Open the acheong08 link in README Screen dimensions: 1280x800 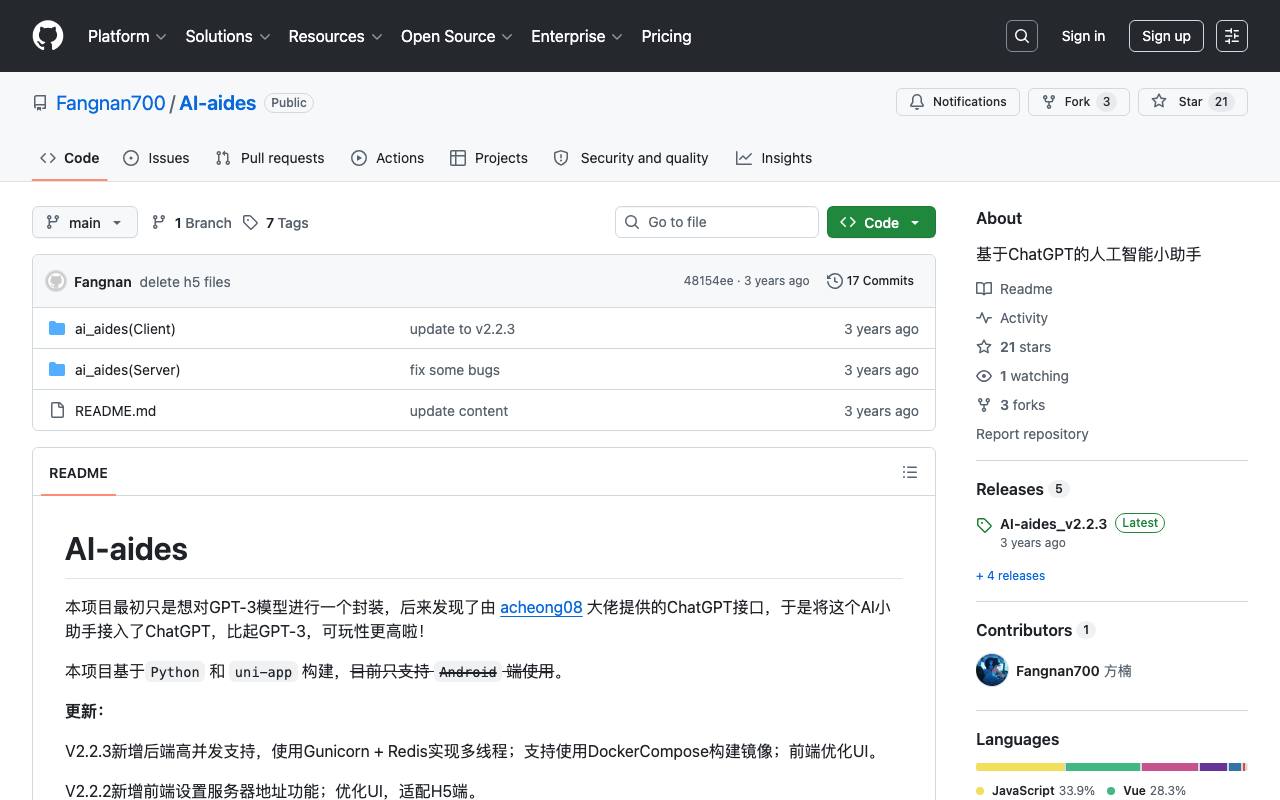(x=541, y=607)
